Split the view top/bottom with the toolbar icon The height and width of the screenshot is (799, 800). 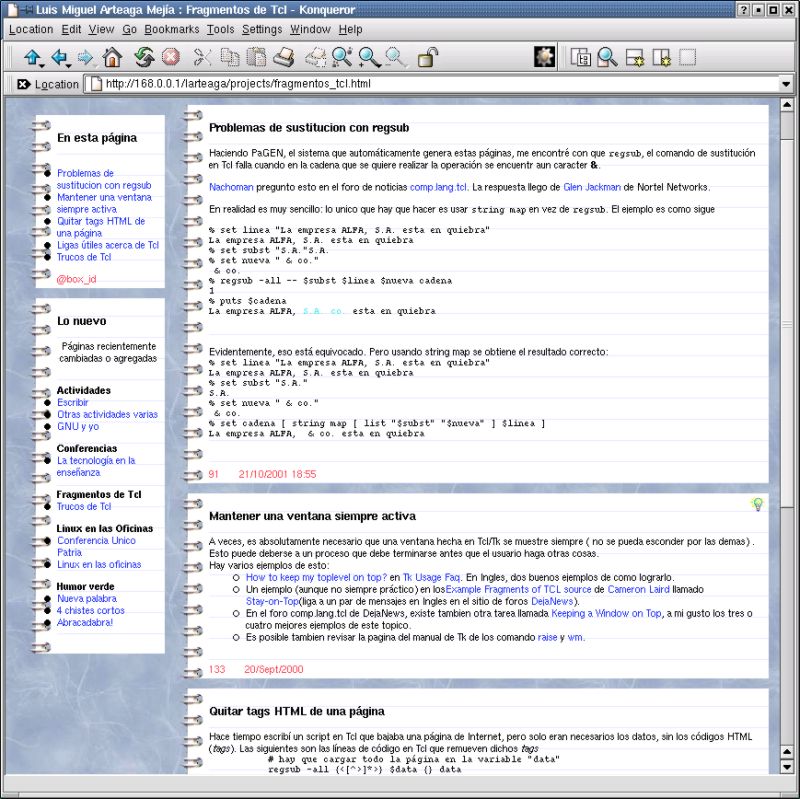coord(635,58)
